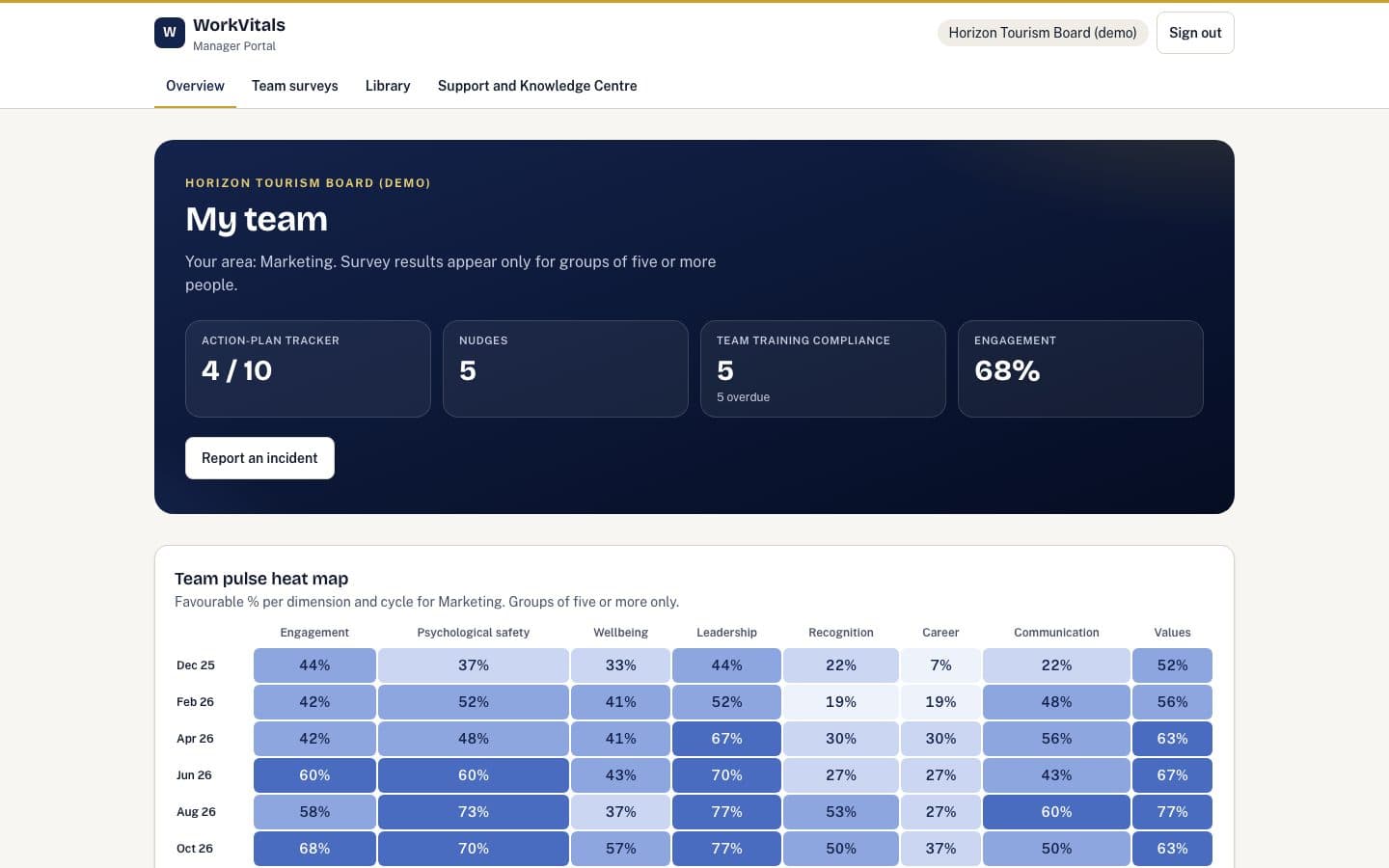This screenshot has height=868, width=1389.
Task: Select the Dec 25 Psychological safety 37% cell
Action: click(474, 665)
